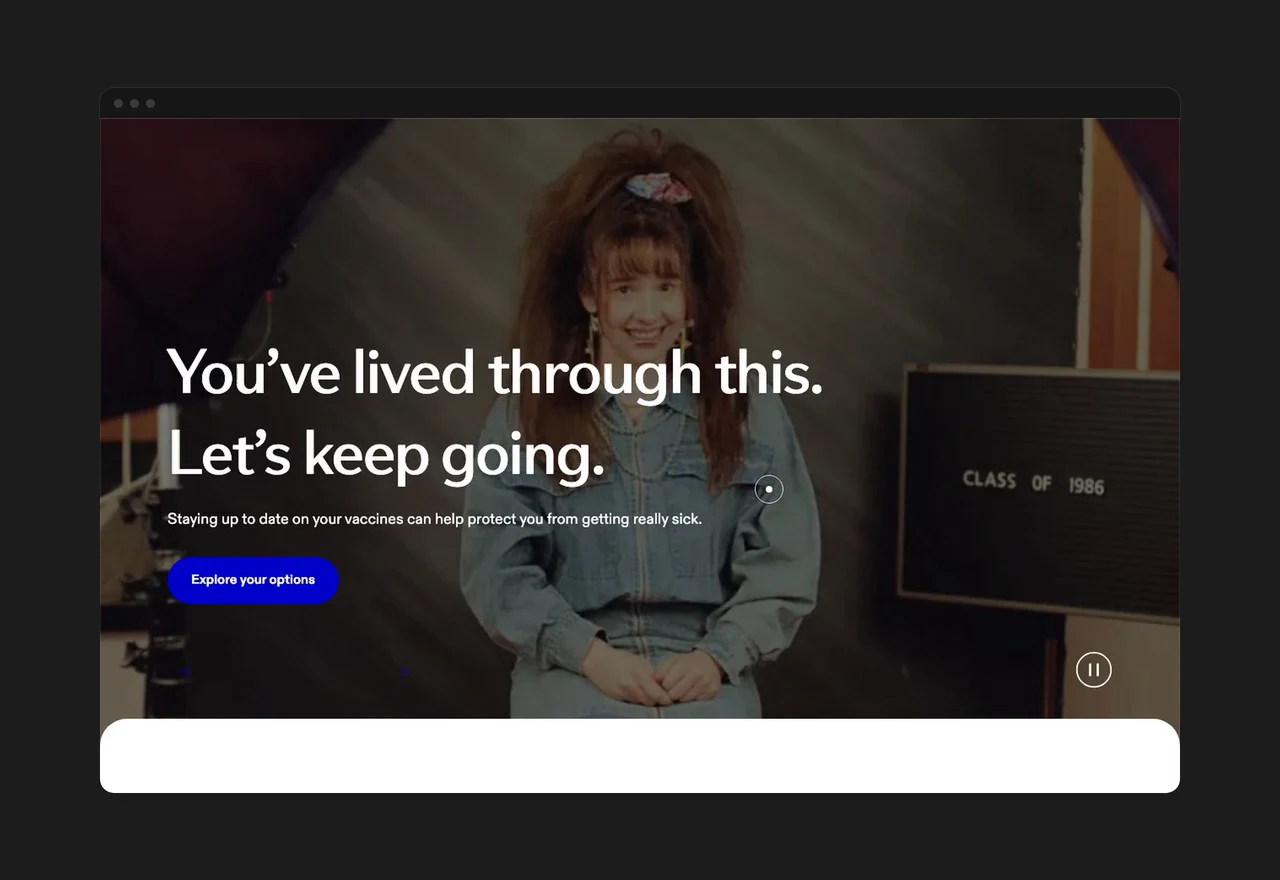The image size is (1280, 880).
Task: Click the "Let's keep going." heading
Action: [386, 455]
